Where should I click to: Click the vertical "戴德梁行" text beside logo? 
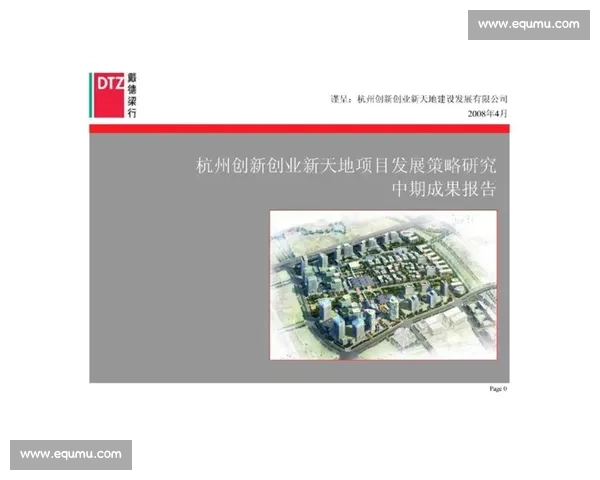click(x=132, y=95)
